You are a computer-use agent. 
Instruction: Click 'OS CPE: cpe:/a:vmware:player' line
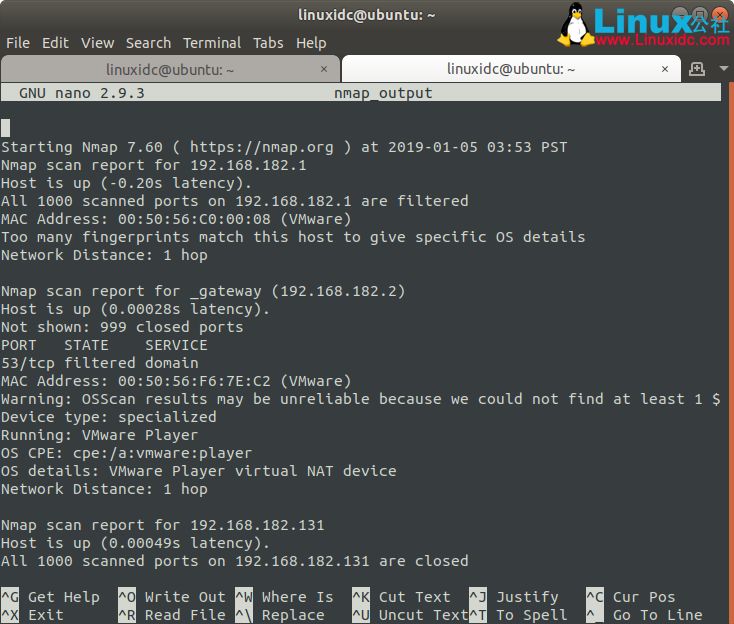point(126,453)
